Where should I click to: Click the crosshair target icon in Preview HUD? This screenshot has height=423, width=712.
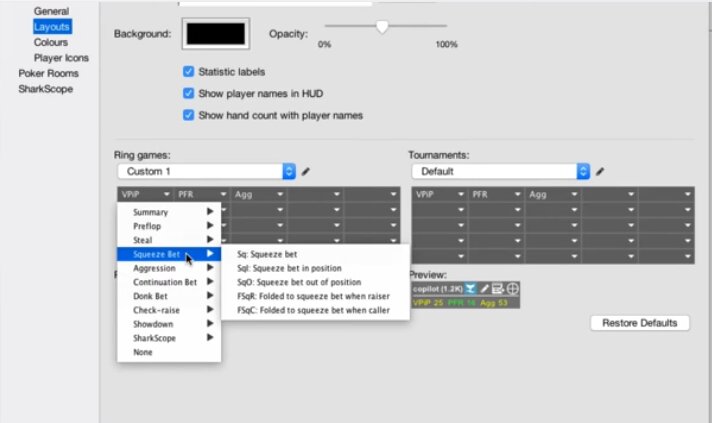pos(512,289)
